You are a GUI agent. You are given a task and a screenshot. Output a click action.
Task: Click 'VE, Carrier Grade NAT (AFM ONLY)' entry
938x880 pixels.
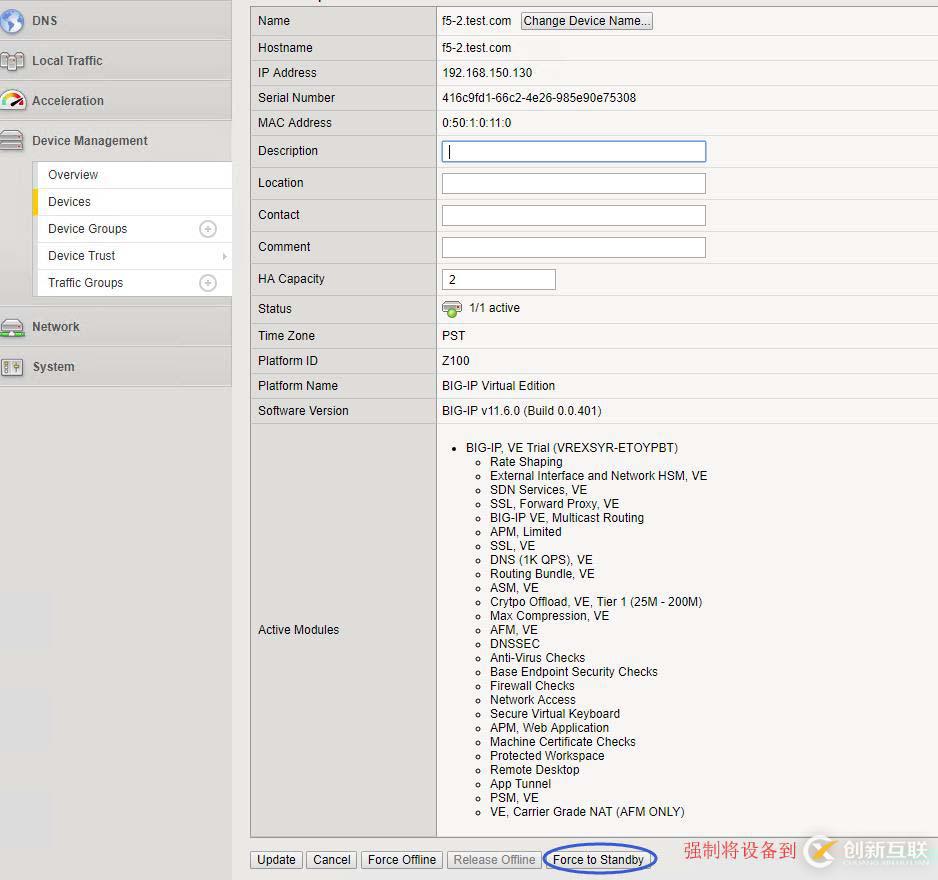coord(587,812)
